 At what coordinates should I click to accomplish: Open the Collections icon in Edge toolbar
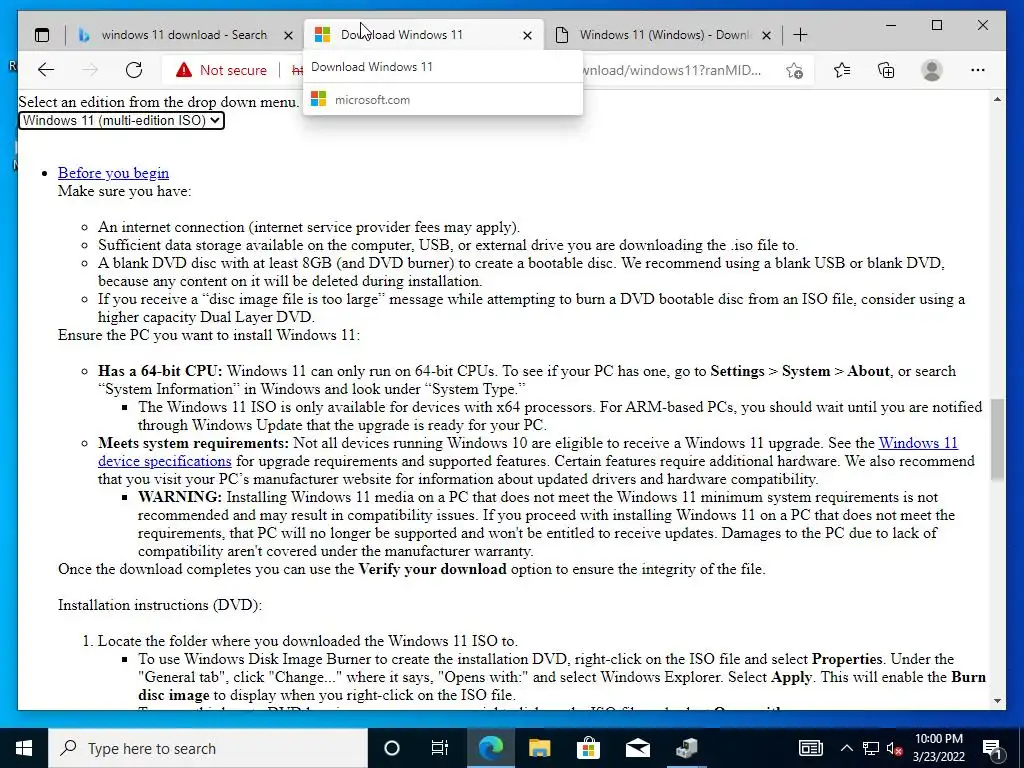click(886, 70)
